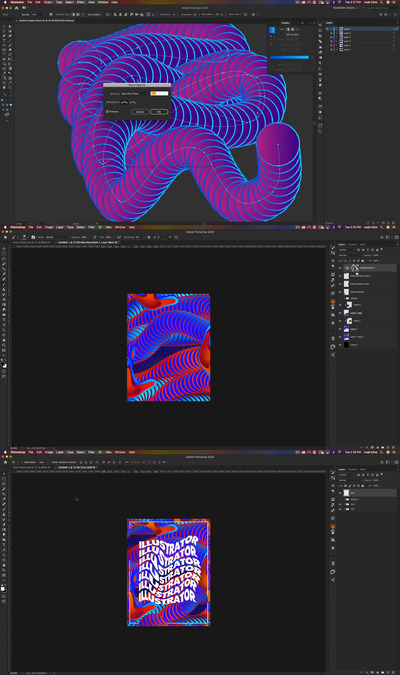The width and height of the screenshot is (400, 675).
Task: Select Illustrator's Selection tool black arrow
Action: click(x=4, y=26)
